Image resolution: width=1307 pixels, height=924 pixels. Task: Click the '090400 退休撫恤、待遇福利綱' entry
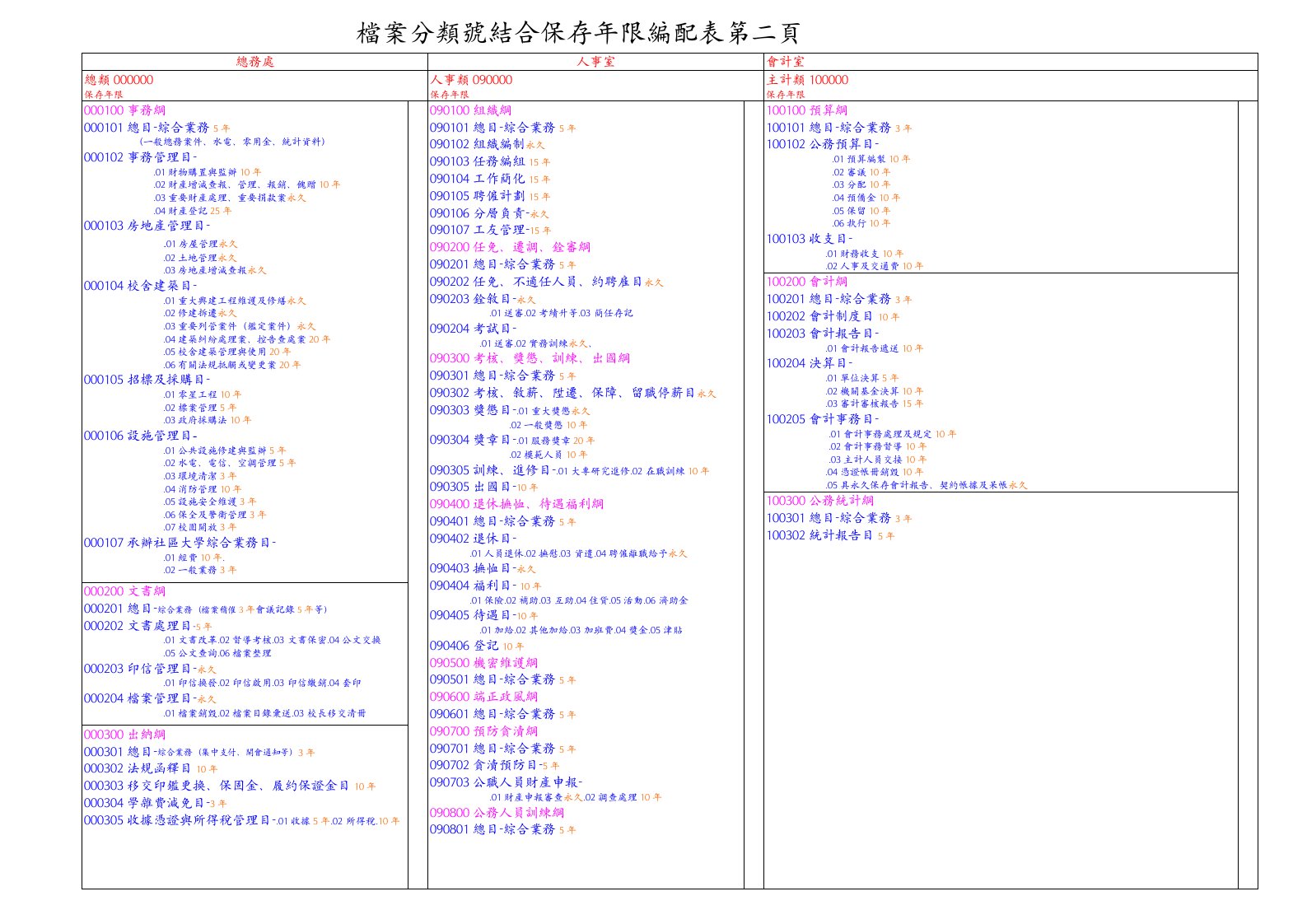pyautogui.click(x=516, y=504)
